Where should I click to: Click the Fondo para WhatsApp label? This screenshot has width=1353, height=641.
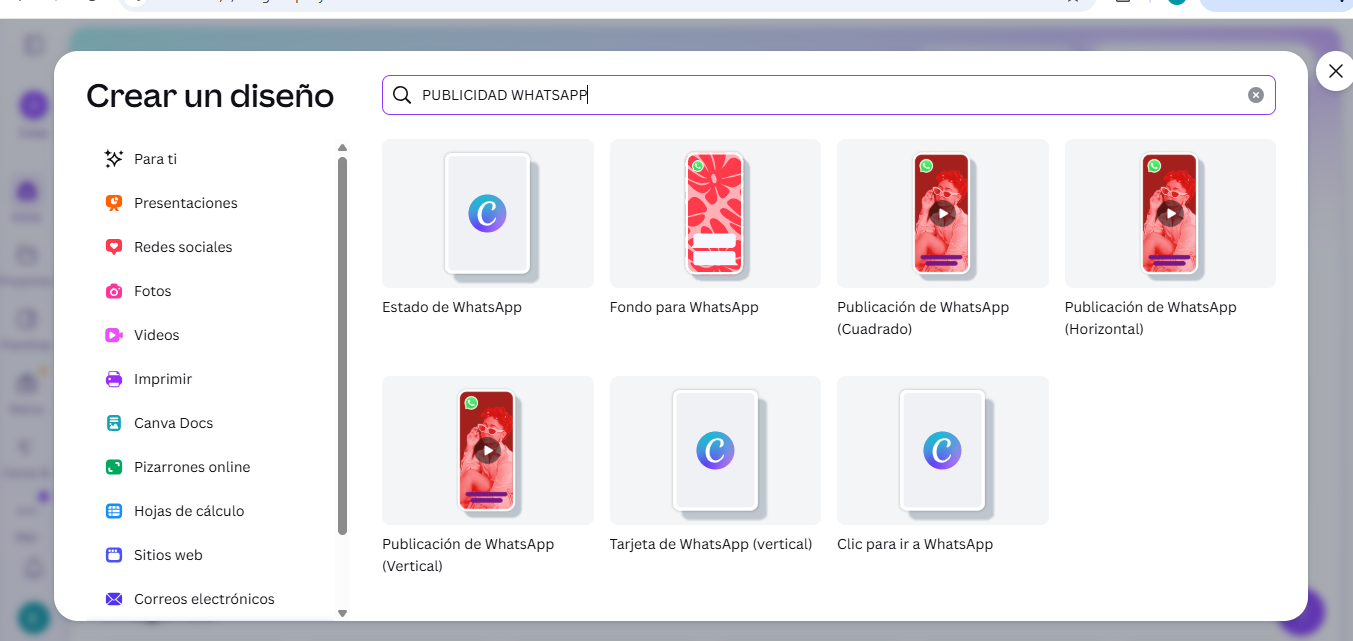click(684, 307)
